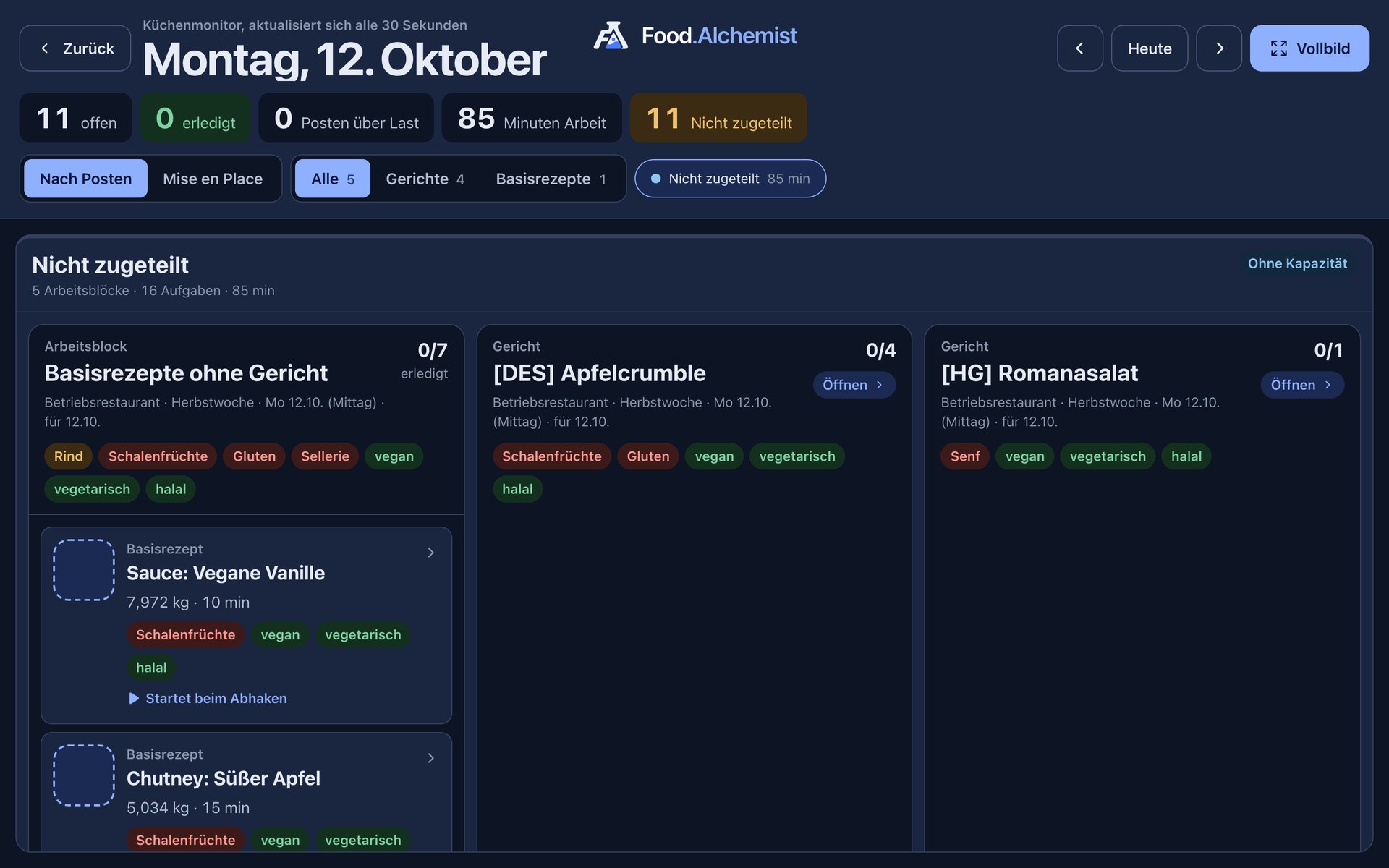
Task: Toggle the Nicht zugeteilt 85 min chip
Action: point(731,179)
